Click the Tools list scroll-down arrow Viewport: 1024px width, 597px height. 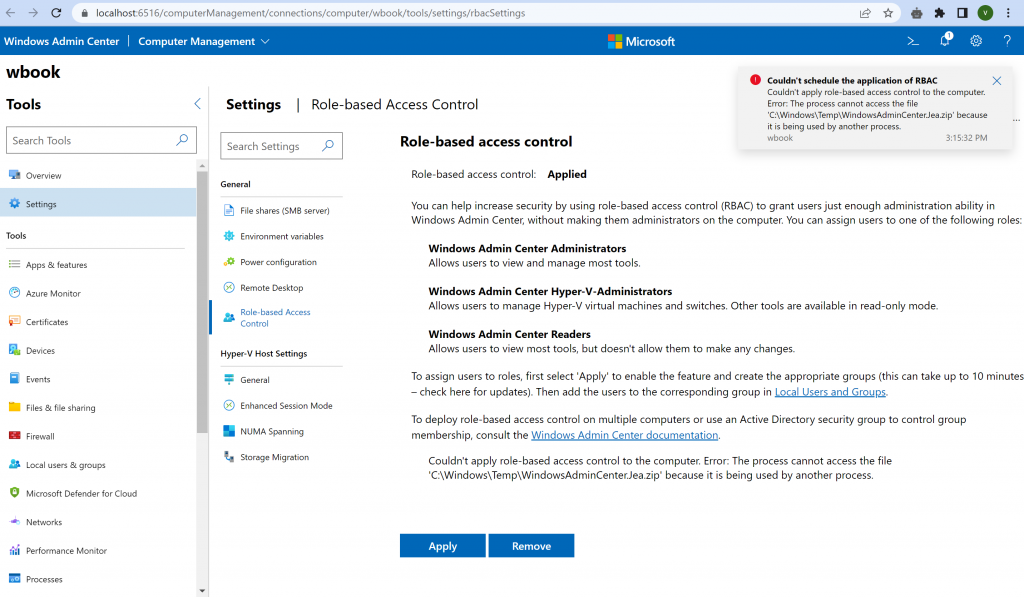tap(202, 590)
